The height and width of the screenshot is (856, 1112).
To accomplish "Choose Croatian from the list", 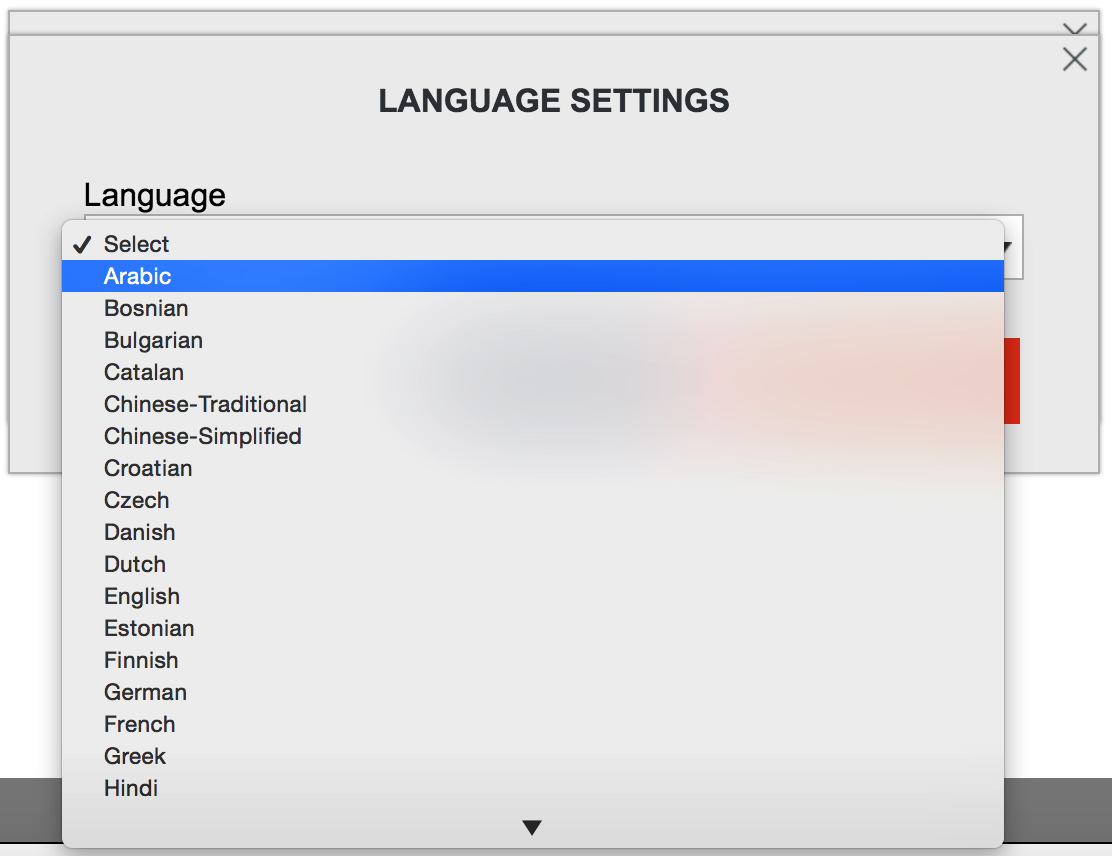I will click(533, 468).
